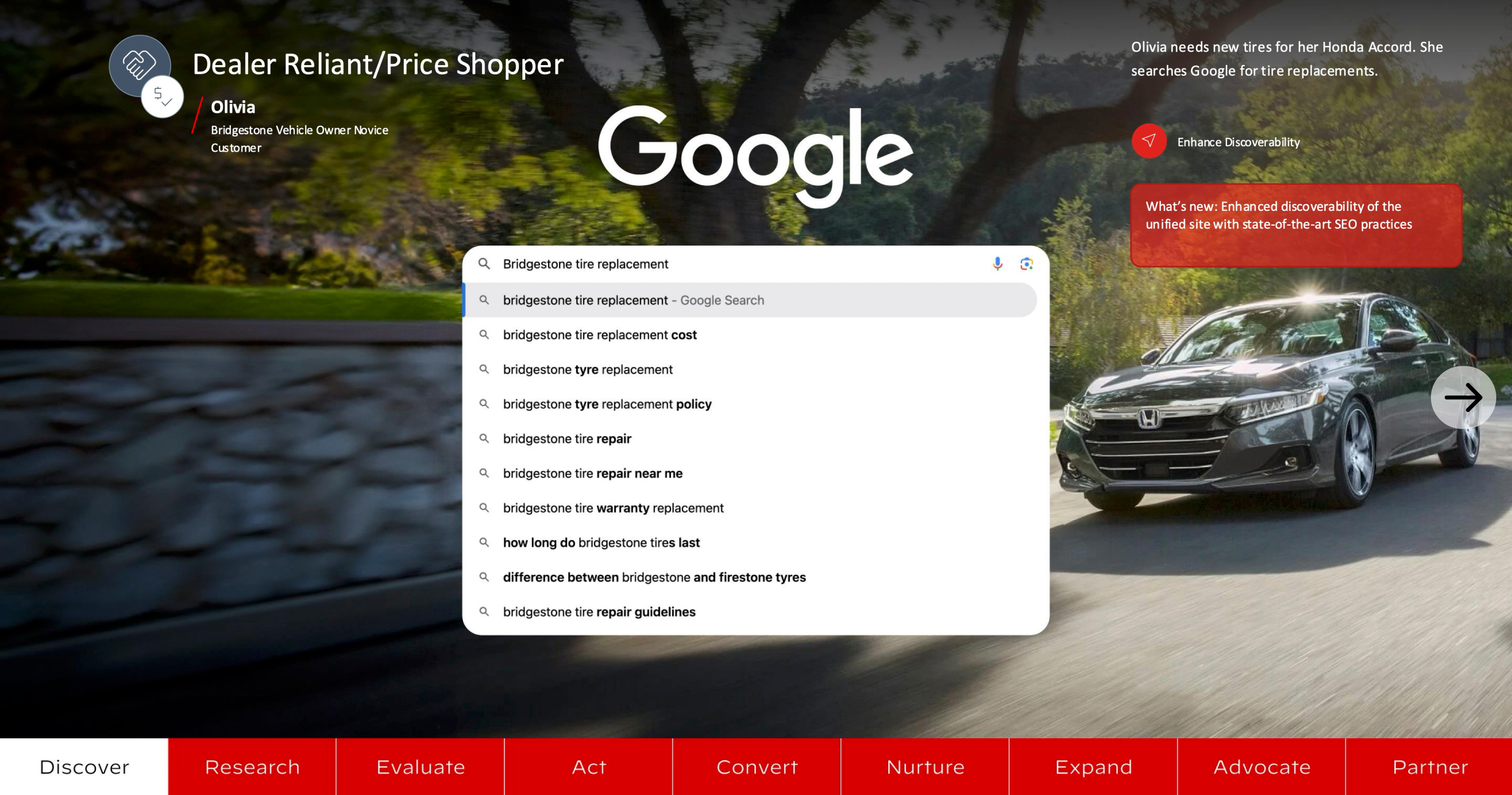Click the microphone voice search icon
Screen dimensions: 1512x795
coord(997,264)
